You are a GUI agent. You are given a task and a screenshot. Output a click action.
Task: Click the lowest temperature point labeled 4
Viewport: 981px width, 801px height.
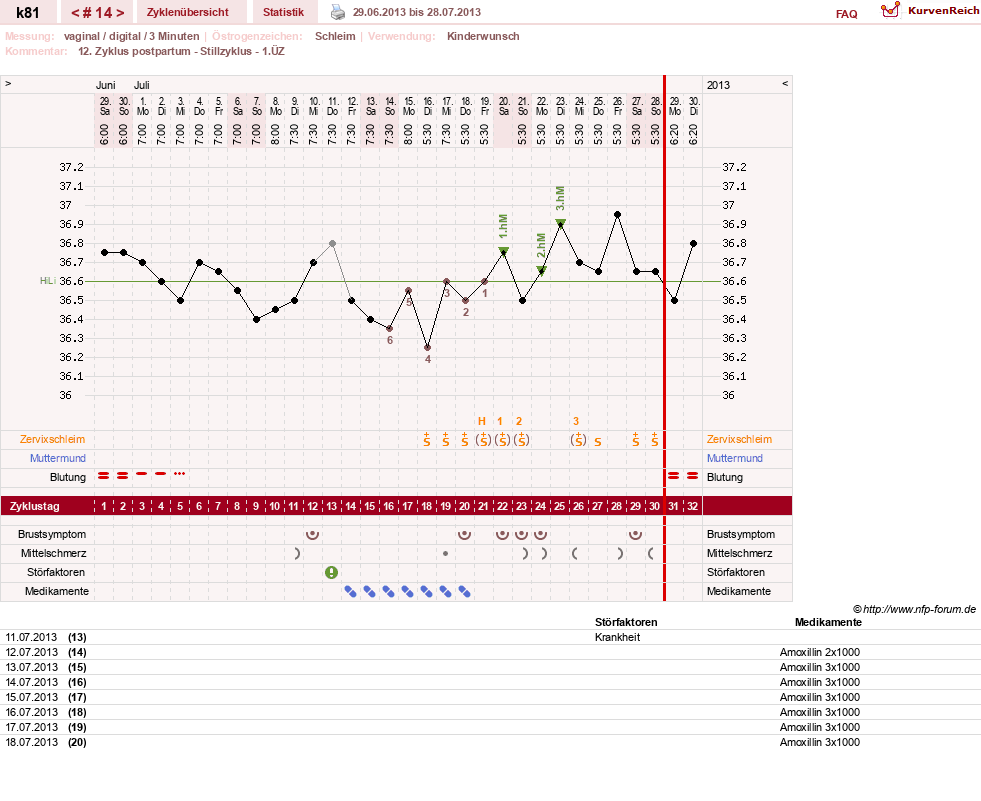point(427,348)
